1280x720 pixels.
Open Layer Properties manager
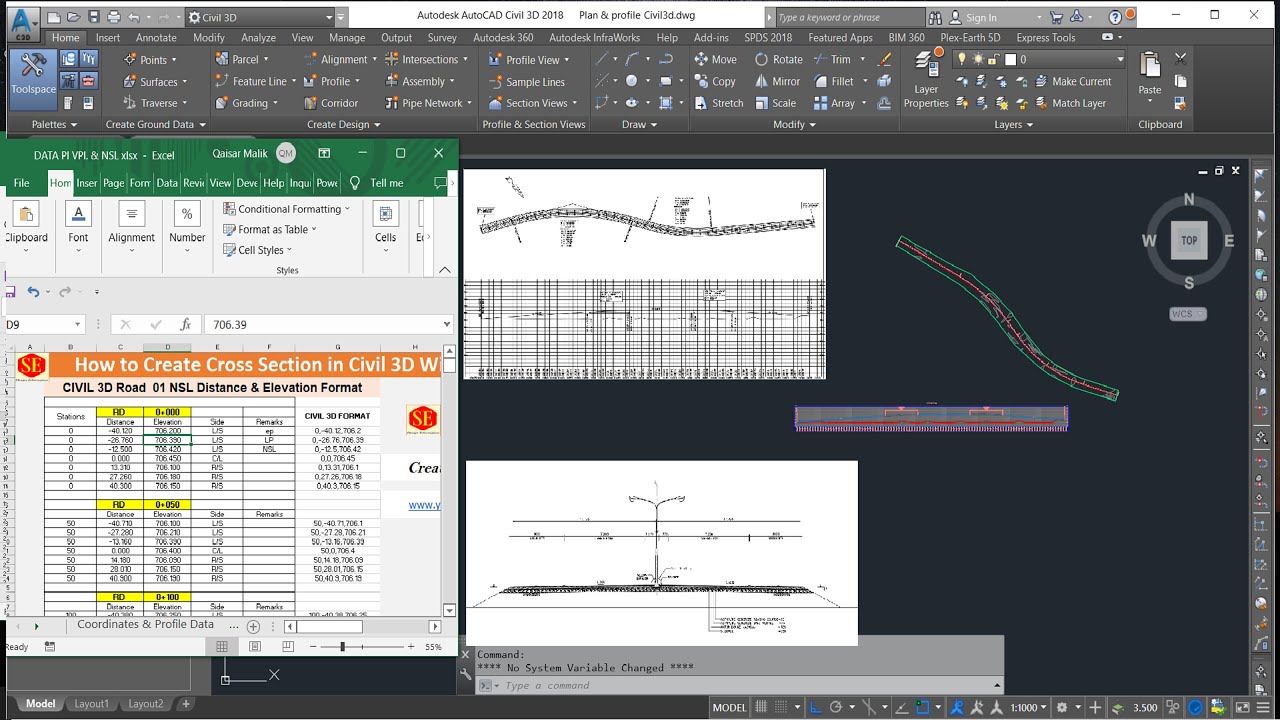coord(926,79)
